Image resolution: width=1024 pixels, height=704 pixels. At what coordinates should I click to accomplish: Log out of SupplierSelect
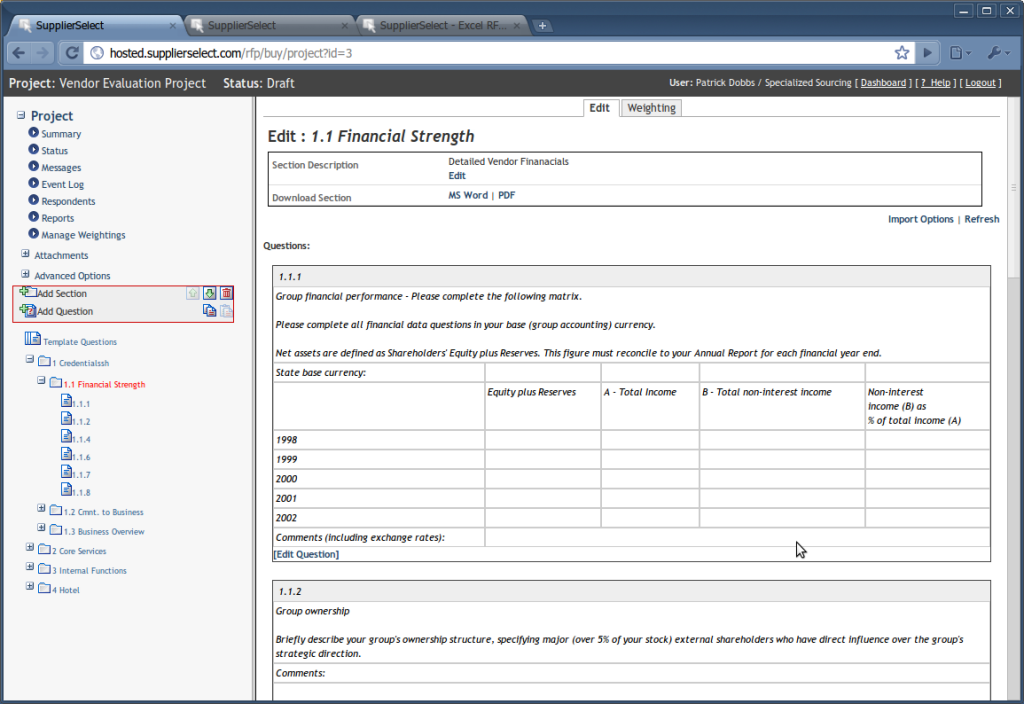980,82
